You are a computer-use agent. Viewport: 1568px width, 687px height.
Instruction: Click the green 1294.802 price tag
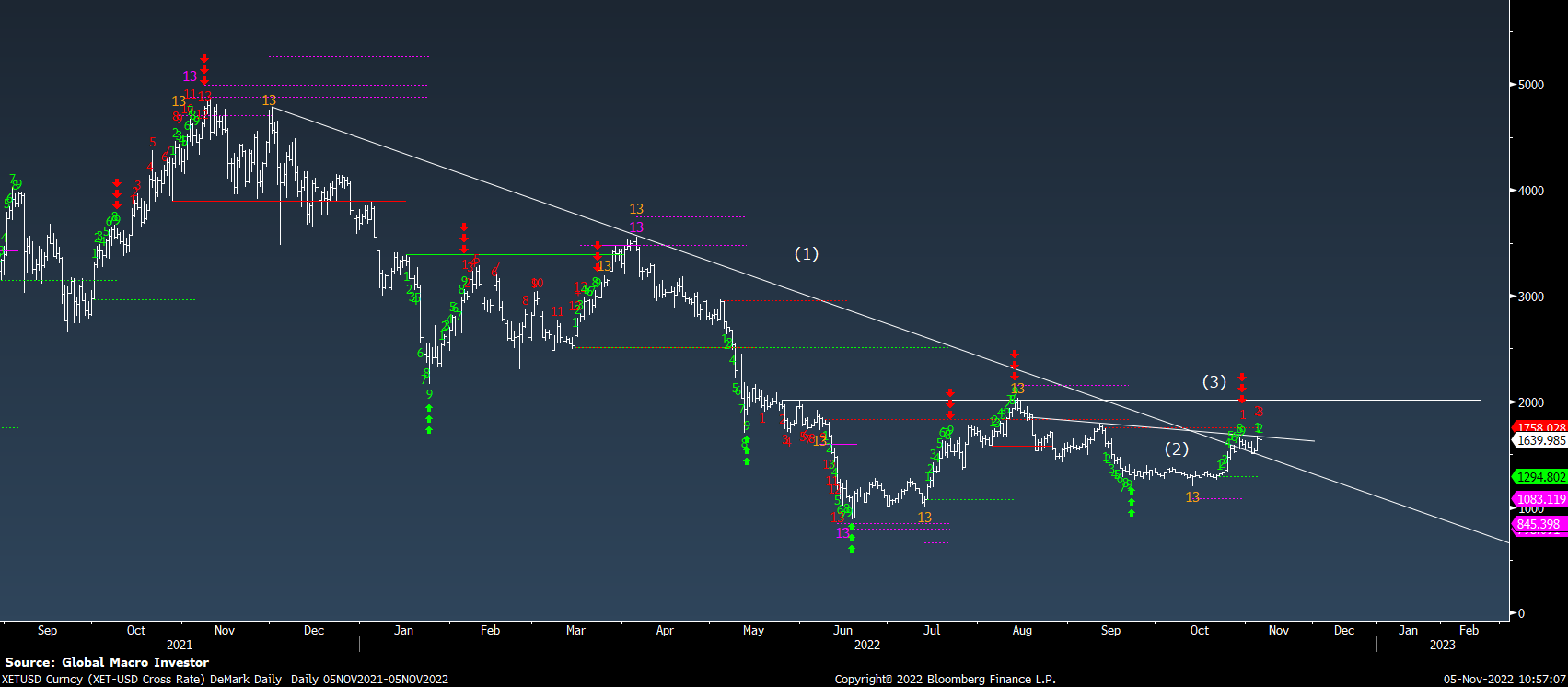tap(1539, 477)
